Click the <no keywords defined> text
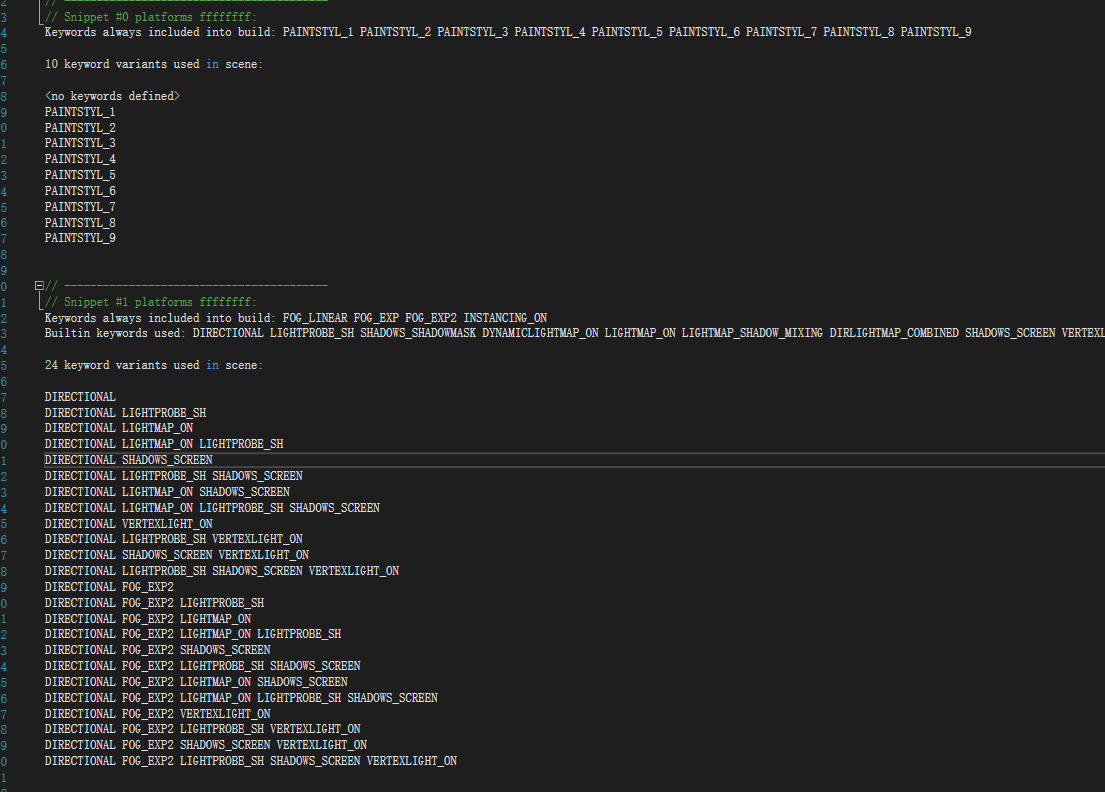The height and width of the screenshot is (792, 1105). (110, 95)
